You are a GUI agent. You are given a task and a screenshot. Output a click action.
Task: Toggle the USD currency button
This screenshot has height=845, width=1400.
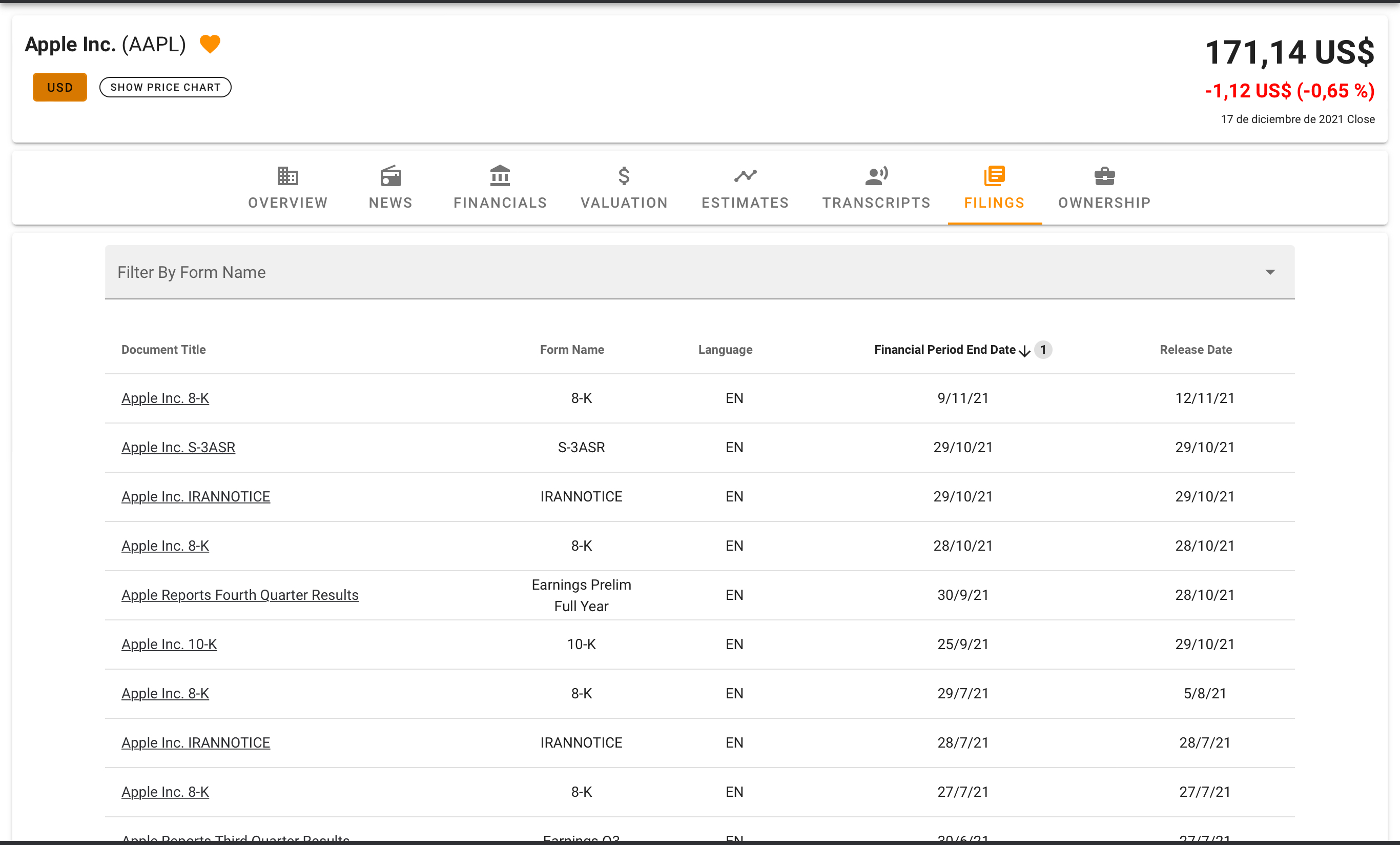59,87
